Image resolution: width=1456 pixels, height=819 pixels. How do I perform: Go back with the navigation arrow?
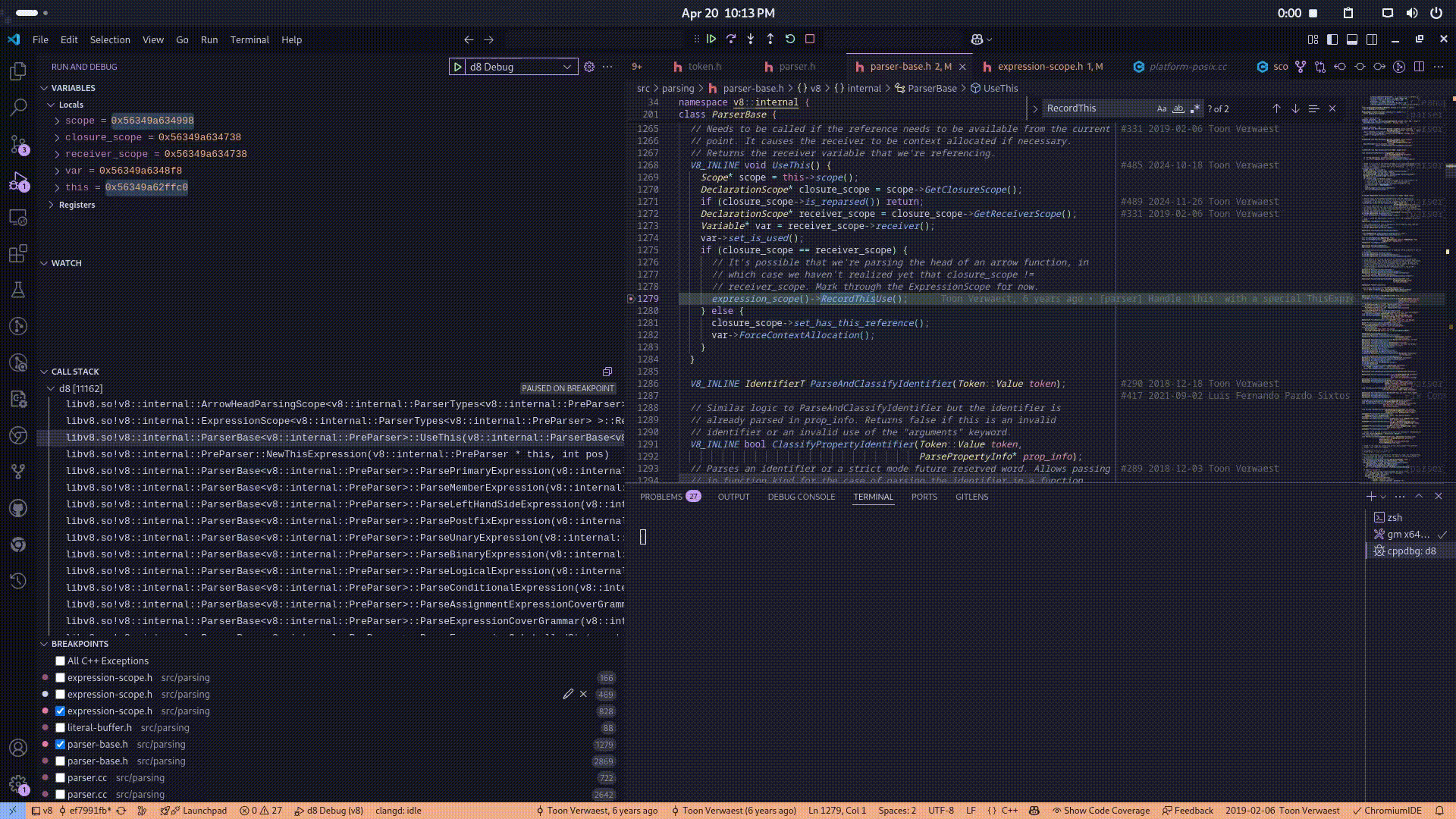tap(469, 39)
